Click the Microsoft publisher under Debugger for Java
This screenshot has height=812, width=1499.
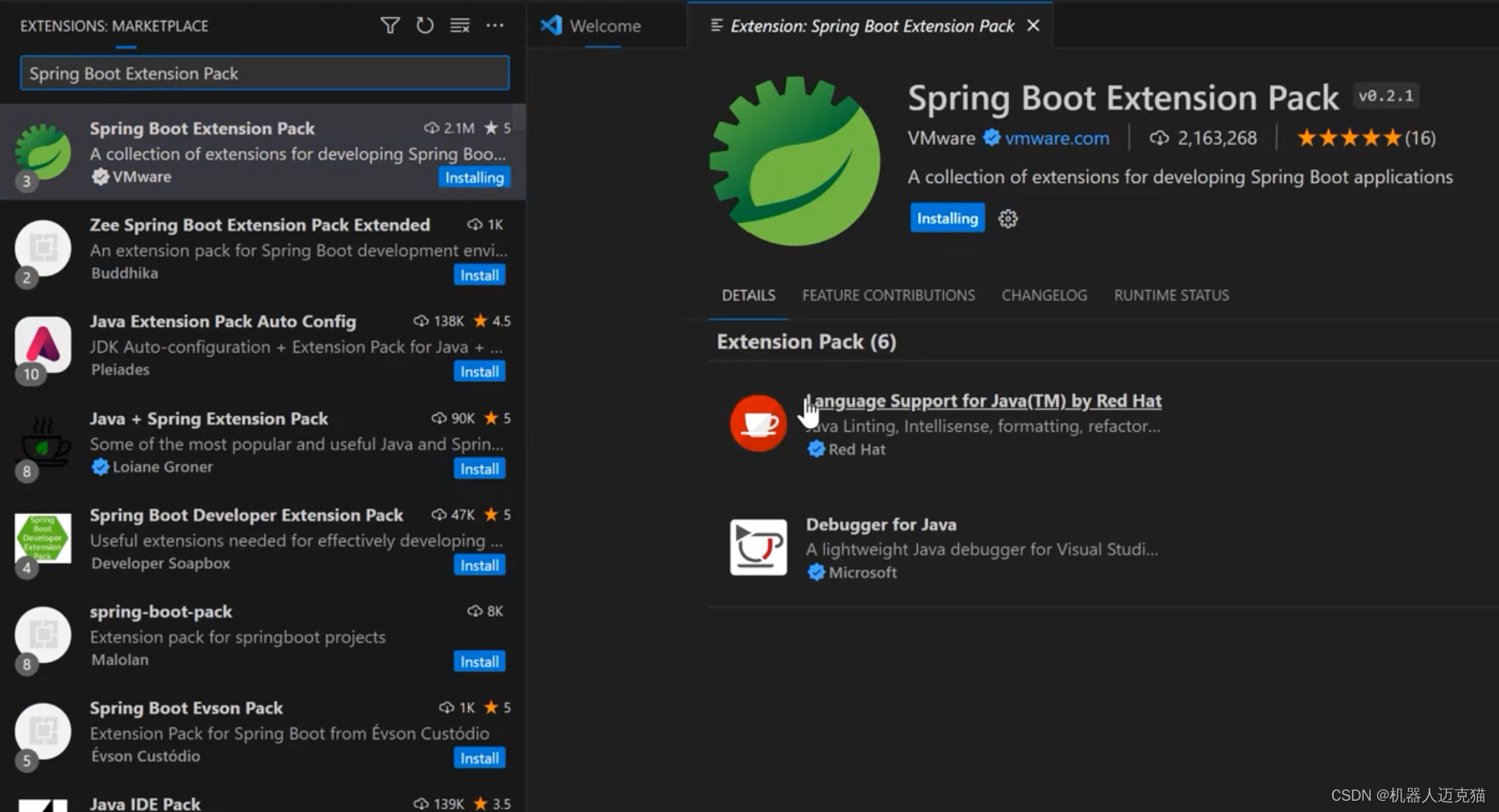862,573
